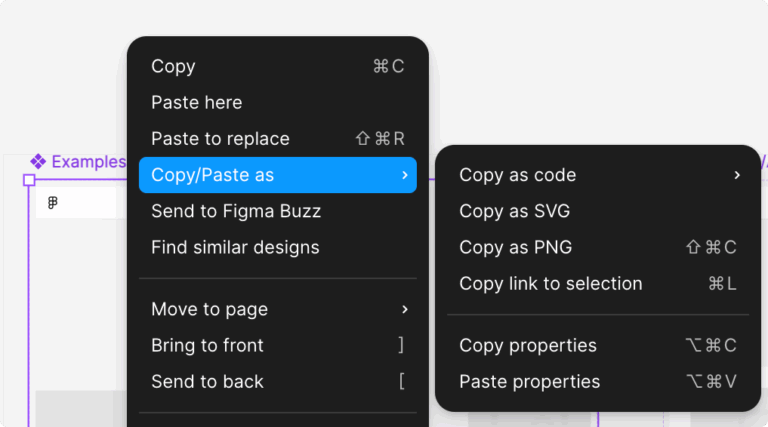Click the purple Examples component icon
The width and height of the screenshot is (768, 427).
click(x=38, y=161)
